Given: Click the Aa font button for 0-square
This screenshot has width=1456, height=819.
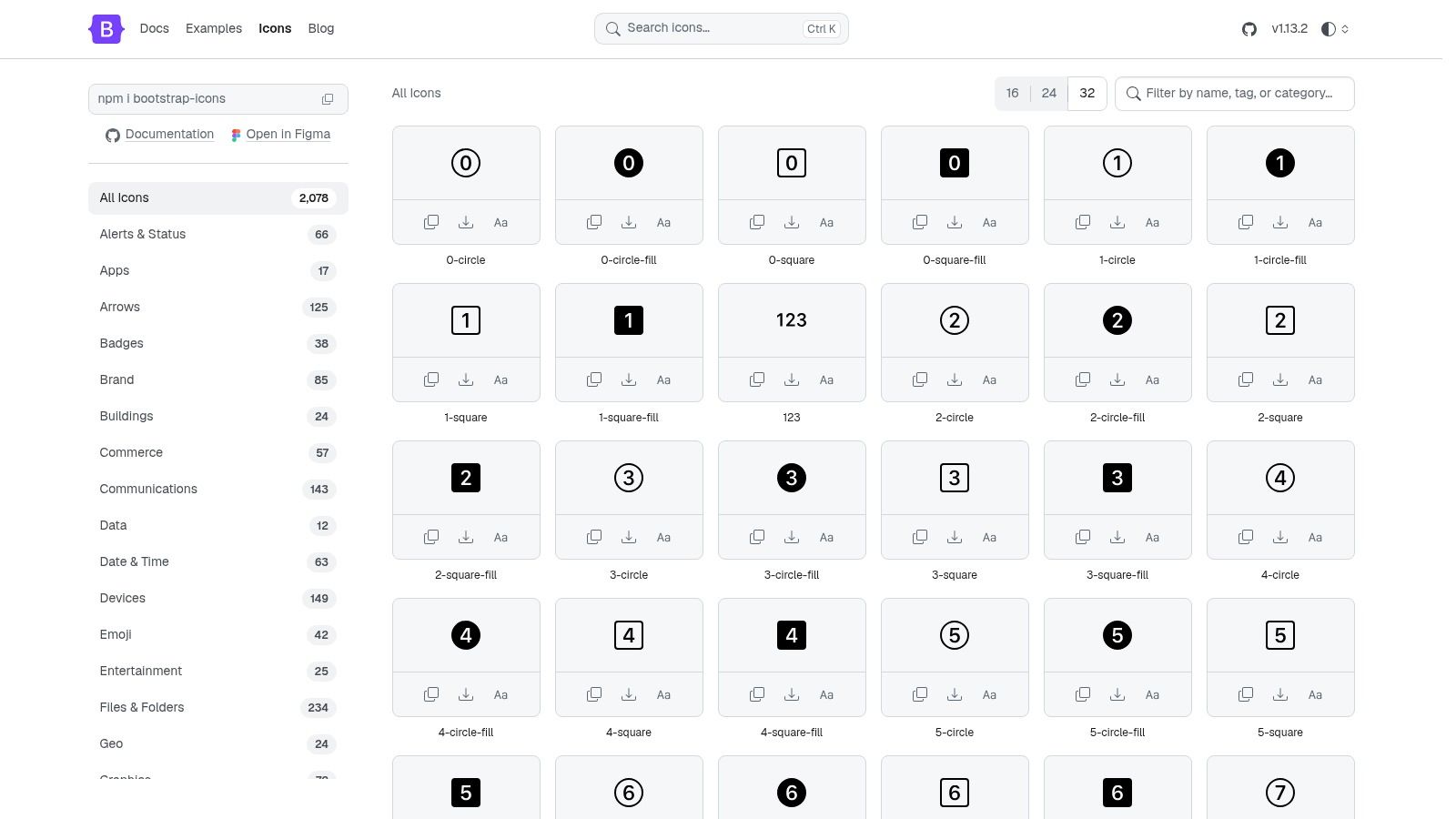Looking at the screenshot, I should (826, 222).
